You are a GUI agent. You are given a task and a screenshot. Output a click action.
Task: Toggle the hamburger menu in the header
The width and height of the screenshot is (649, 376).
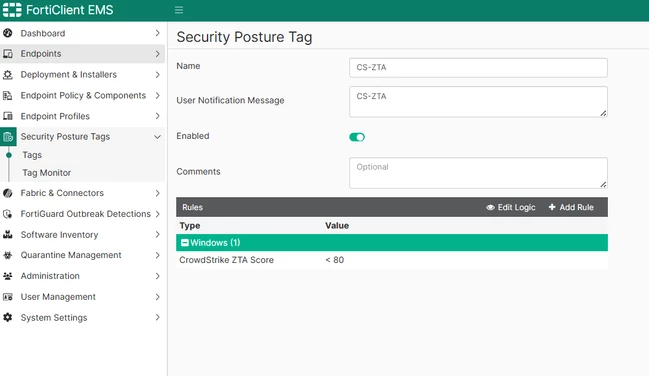(x=179, y=10)
